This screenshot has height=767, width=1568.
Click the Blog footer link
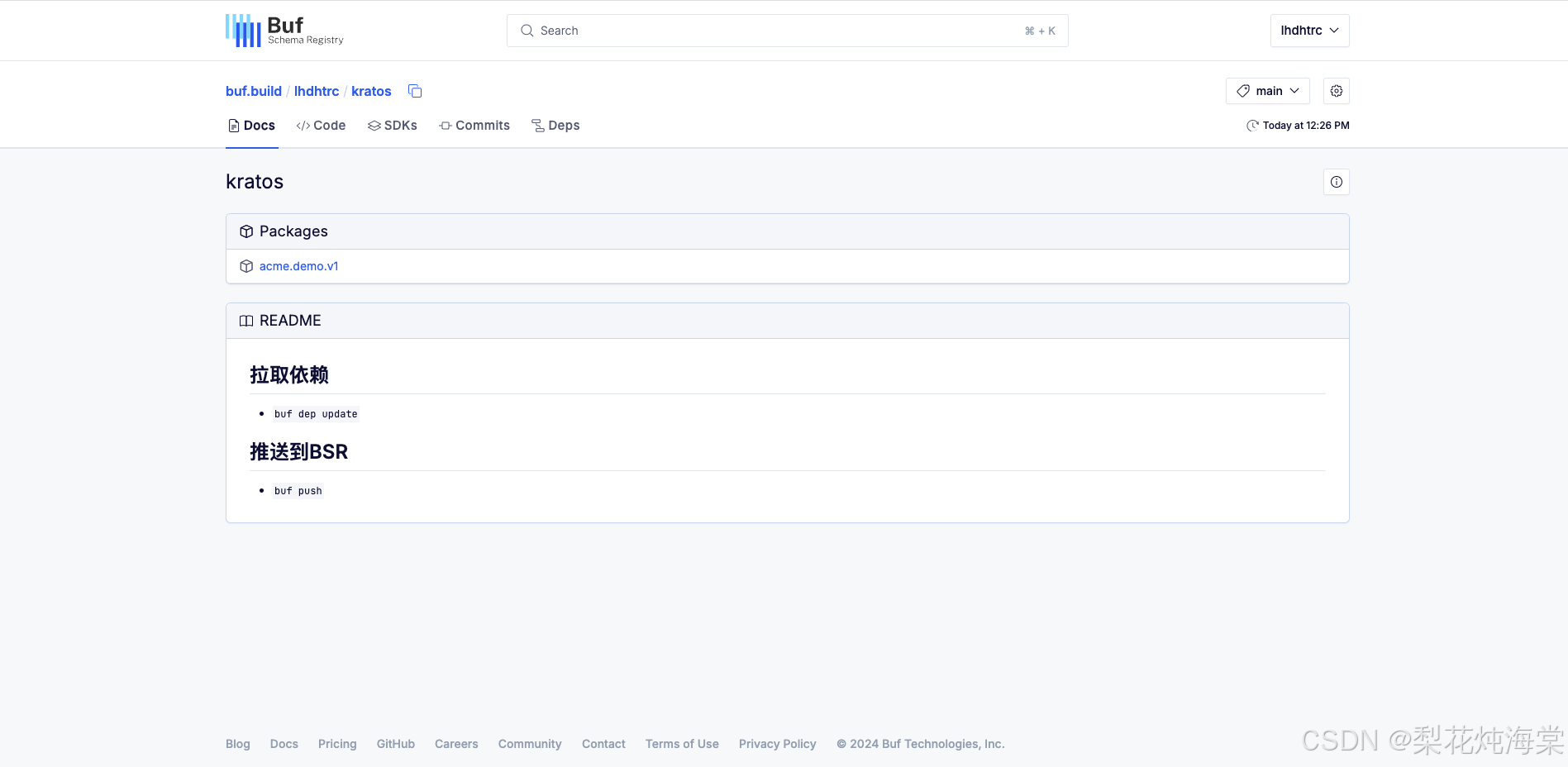pos(238,744)
